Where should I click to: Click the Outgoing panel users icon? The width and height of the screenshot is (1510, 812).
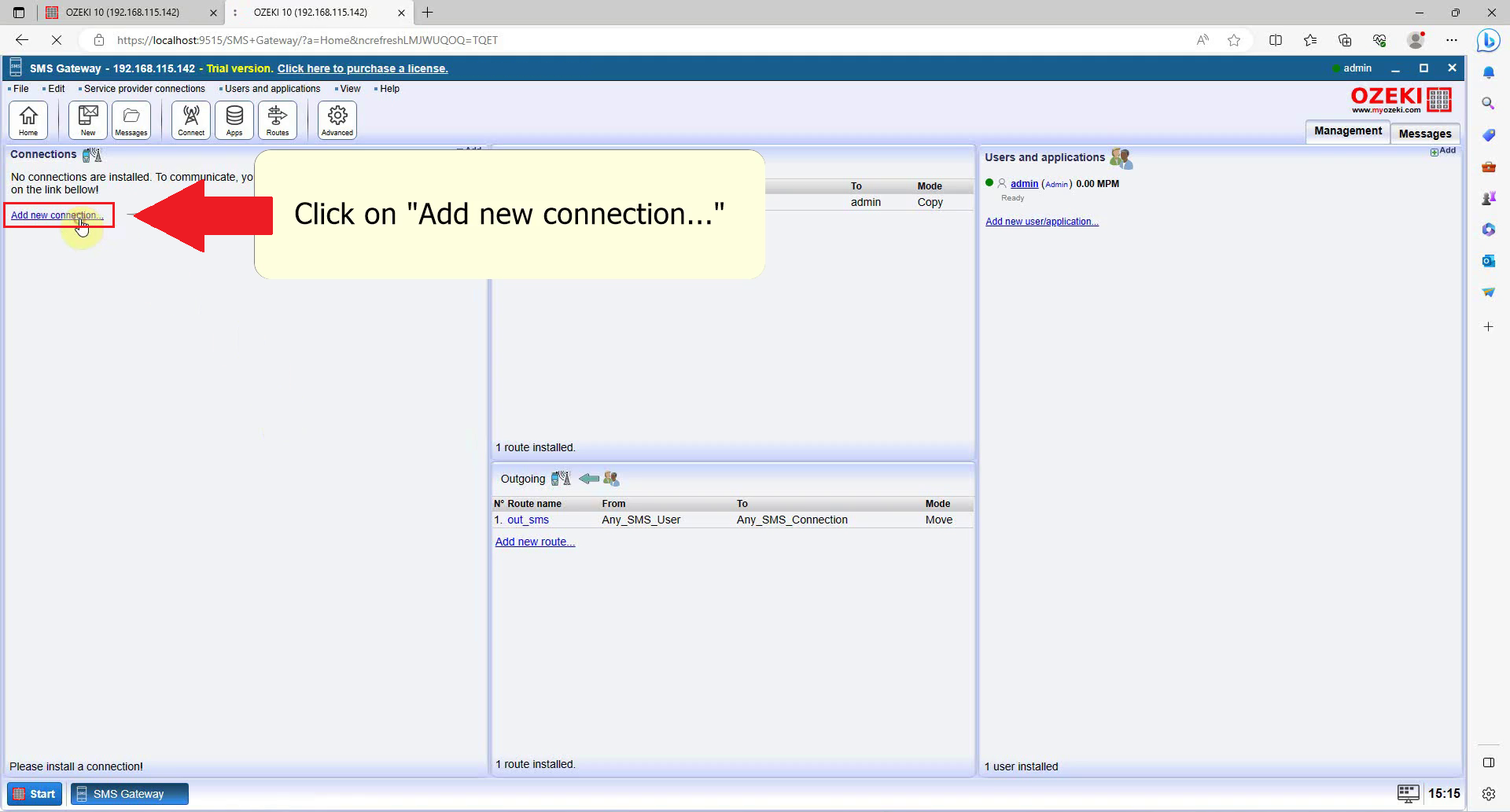[611, 479]
